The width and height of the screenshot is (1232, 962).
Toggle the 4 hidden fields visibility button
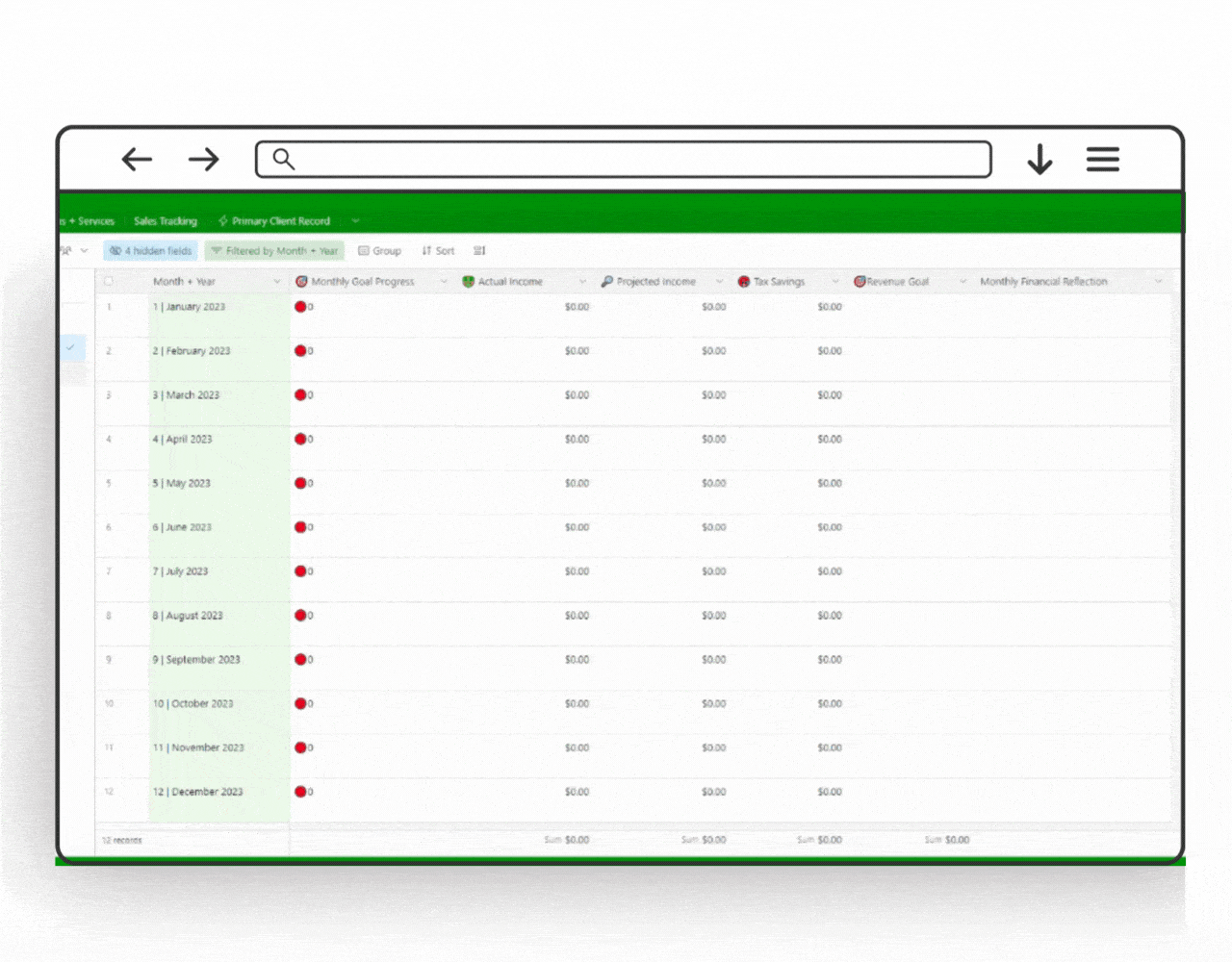click(x=151, y=251)
